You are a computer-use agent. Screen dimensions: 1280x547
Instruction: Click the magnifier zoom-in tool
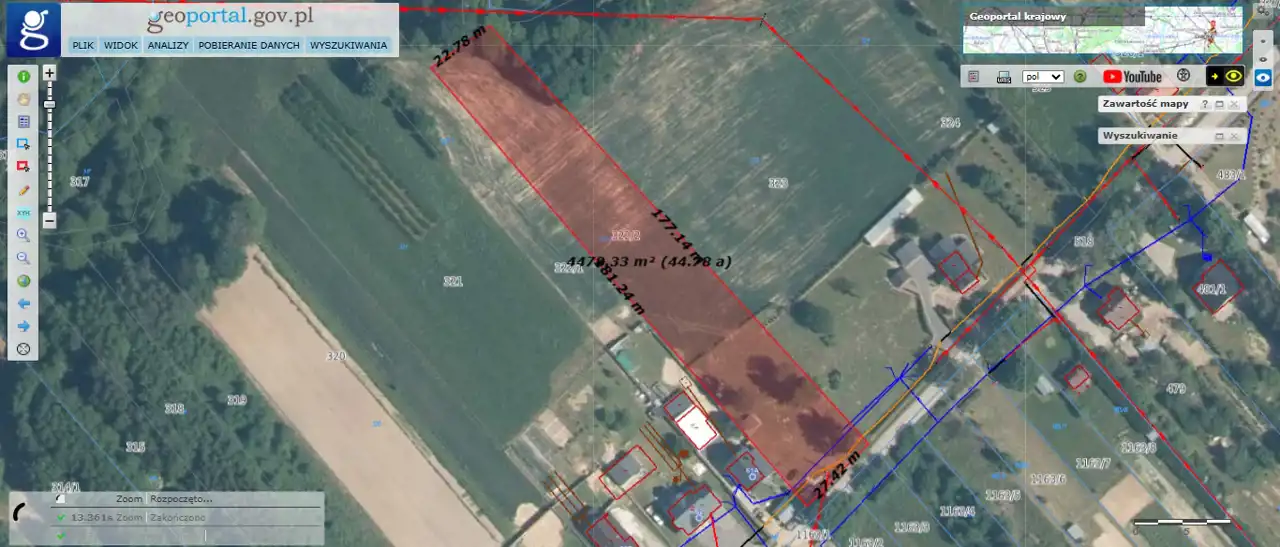point(23,236)
